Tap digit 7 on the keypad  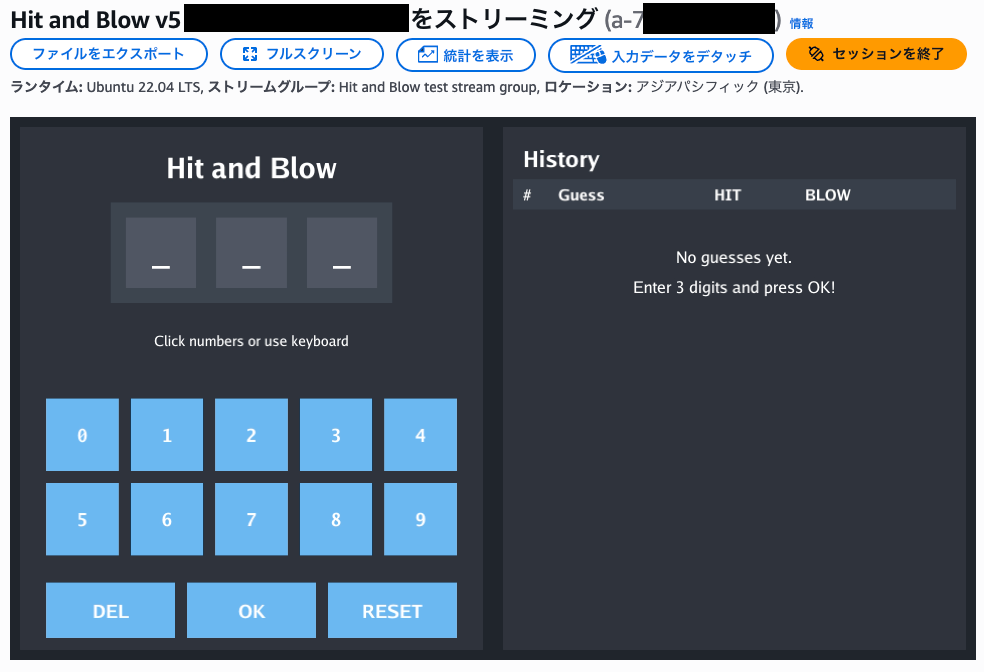251,519
